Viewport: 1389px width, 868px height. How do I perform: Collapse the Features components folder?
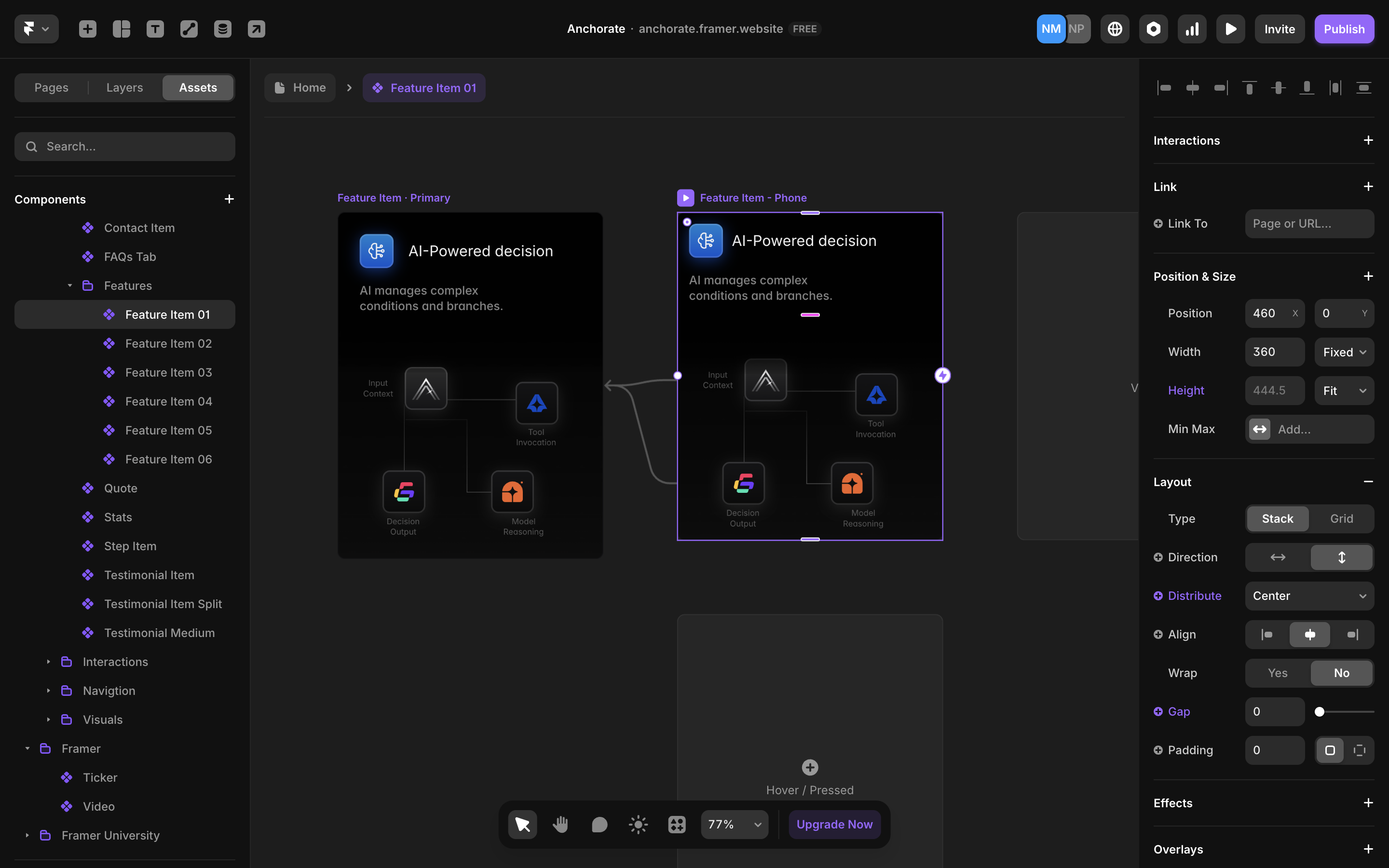click(69, 285)
